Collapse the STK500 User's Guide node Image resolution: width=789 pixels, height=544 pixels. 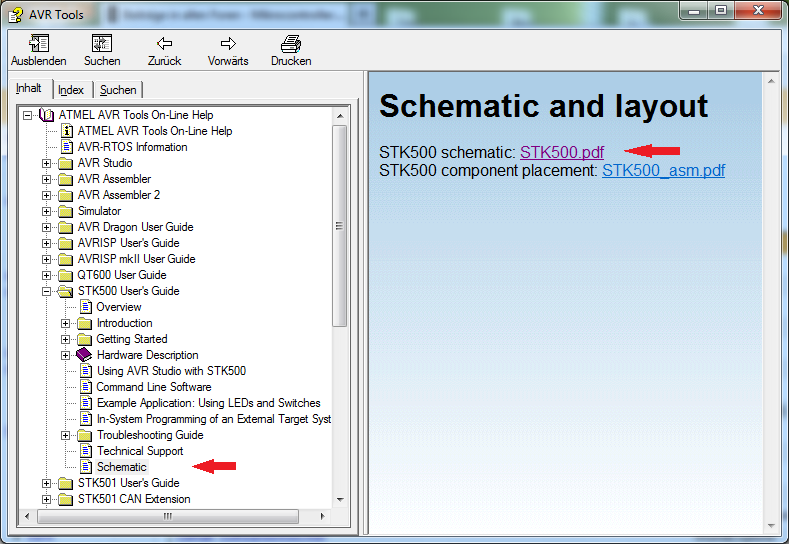[x=46, y=291]
